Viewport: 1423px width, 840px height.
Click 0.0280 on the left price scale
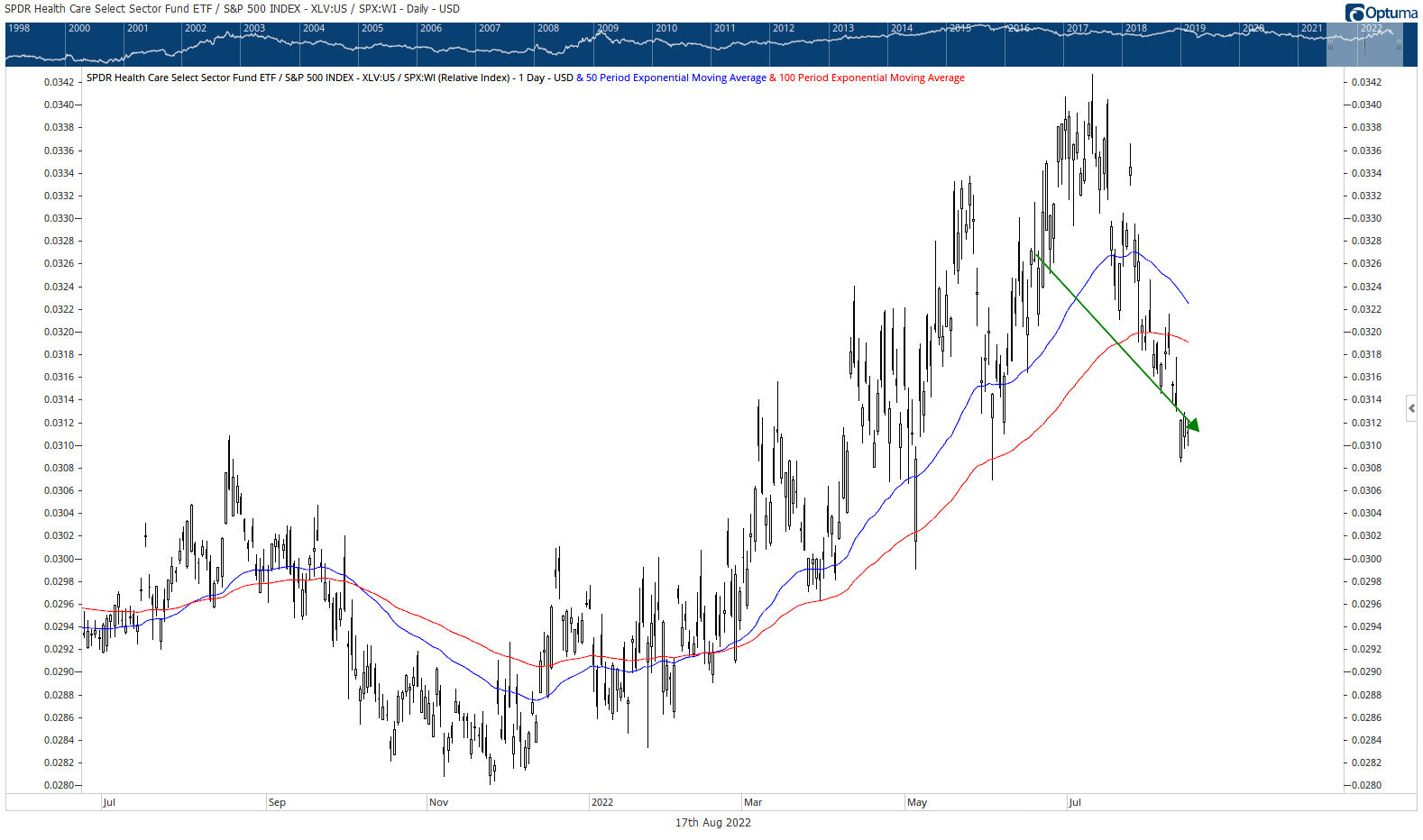click(59, 785)
